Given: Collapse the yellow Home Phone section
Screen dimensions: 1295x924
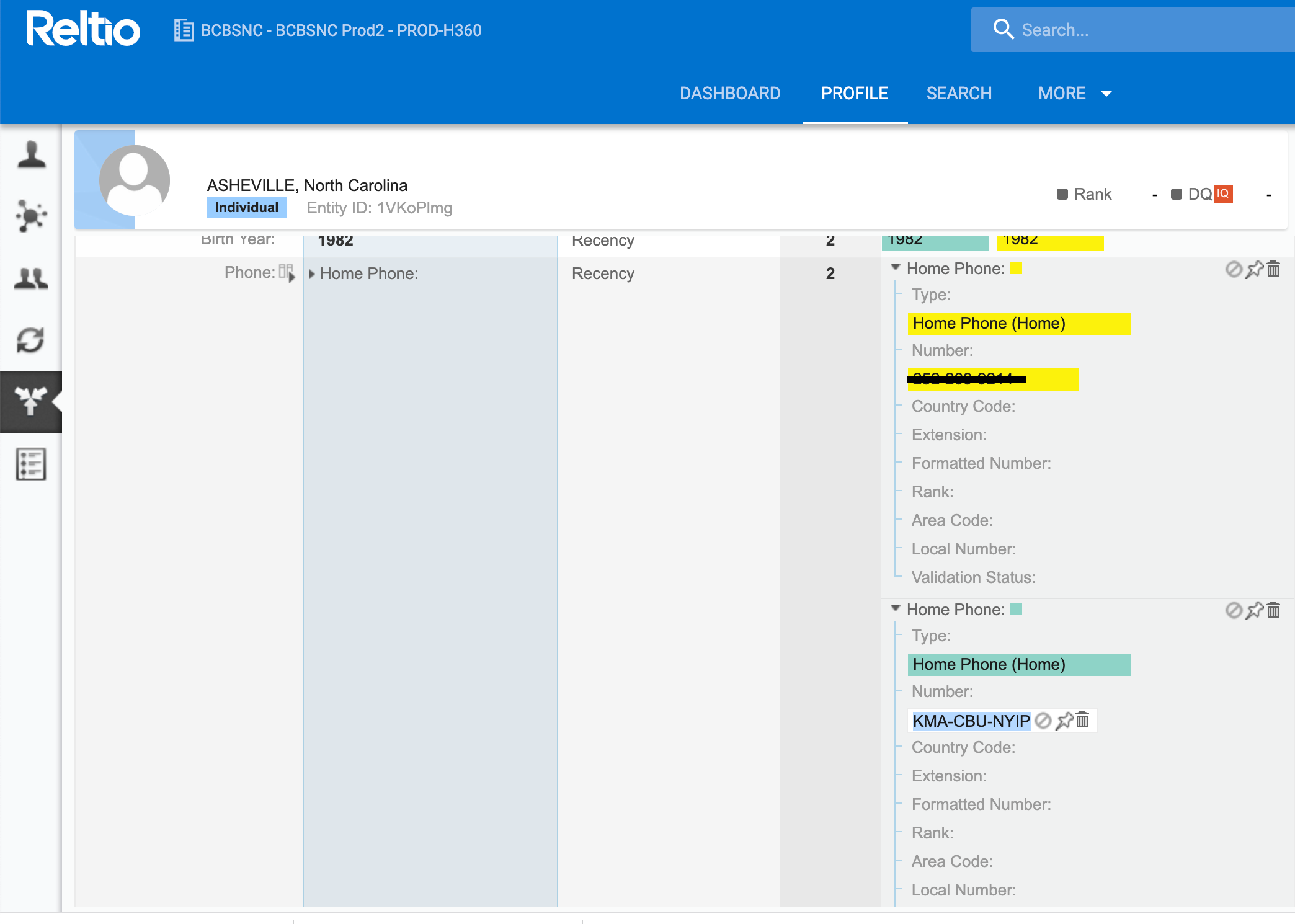Looking at the screenshot, I should (x=896, y=268).
